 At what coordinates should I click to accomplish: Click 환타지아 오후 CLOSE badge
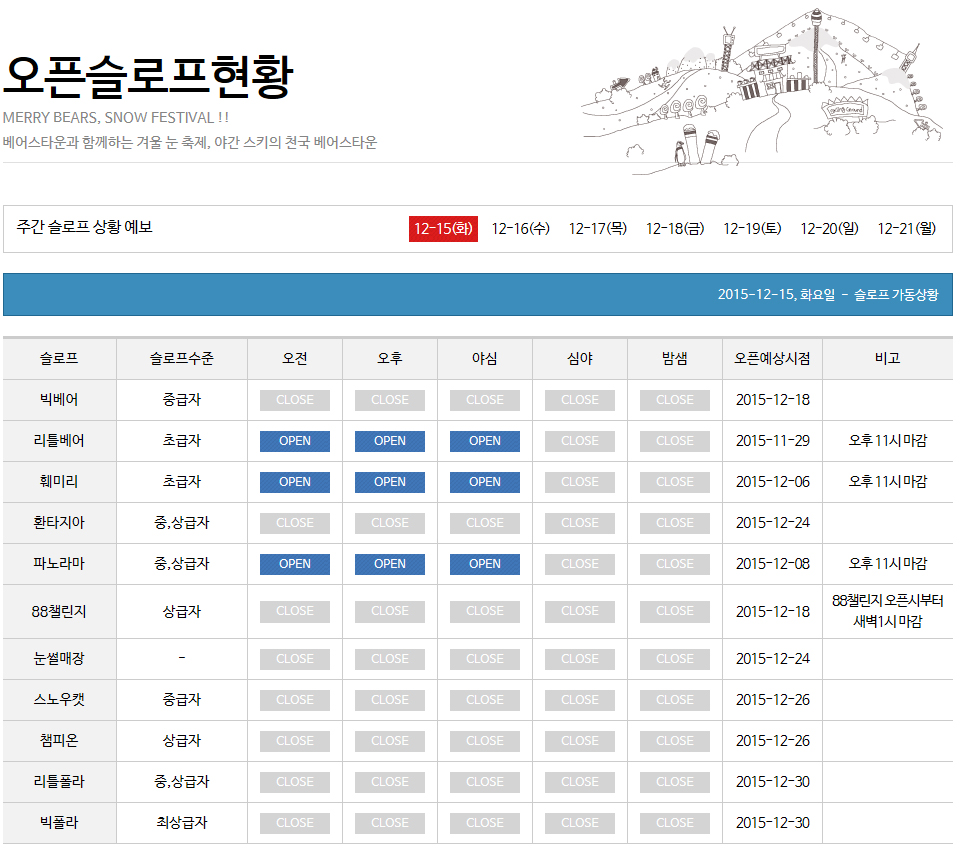click(x=390, y=523)
